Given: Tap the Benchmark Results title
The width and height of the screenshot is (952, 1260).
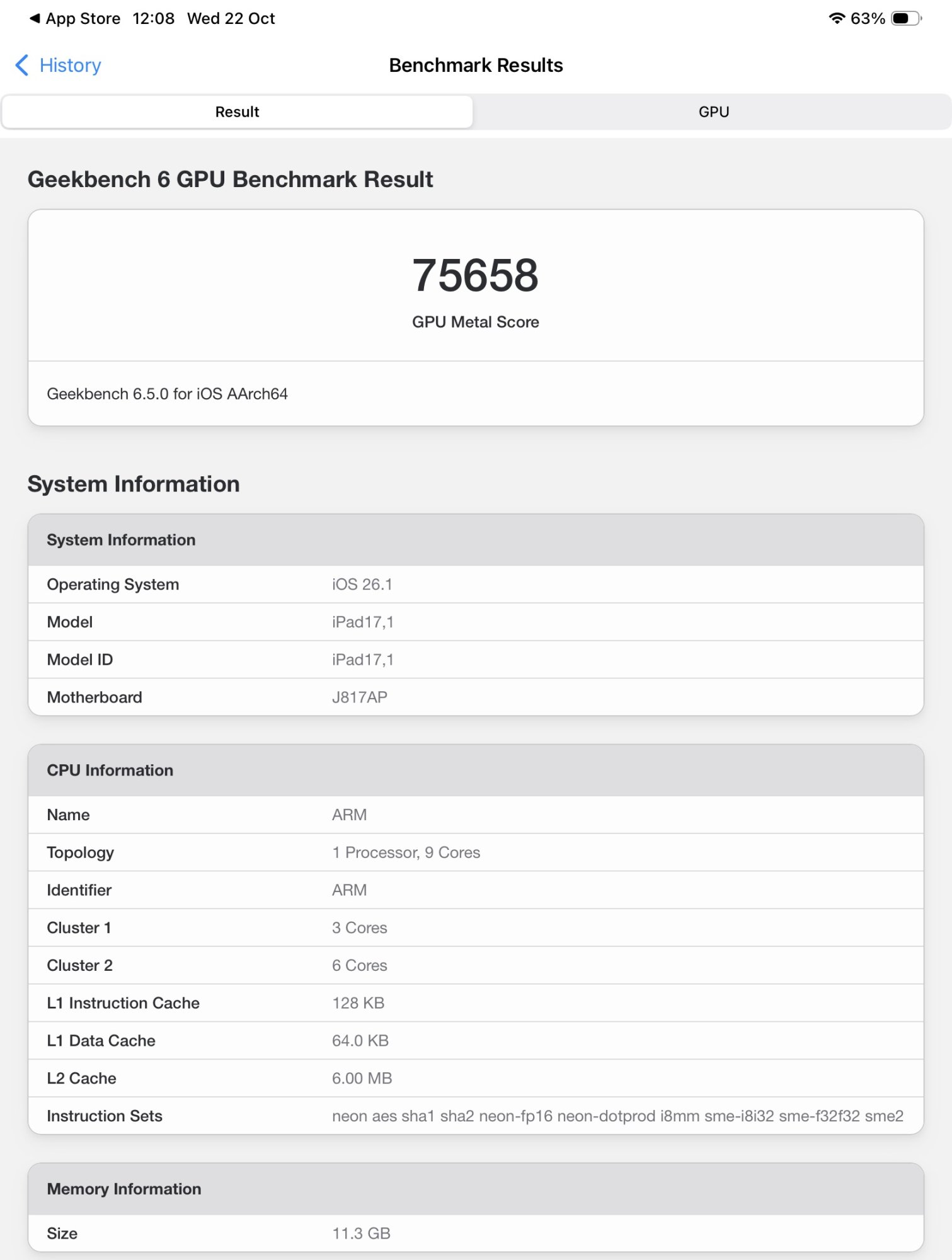Looking at the screenshot, I should pyautogui.click(x=476, y=65).
